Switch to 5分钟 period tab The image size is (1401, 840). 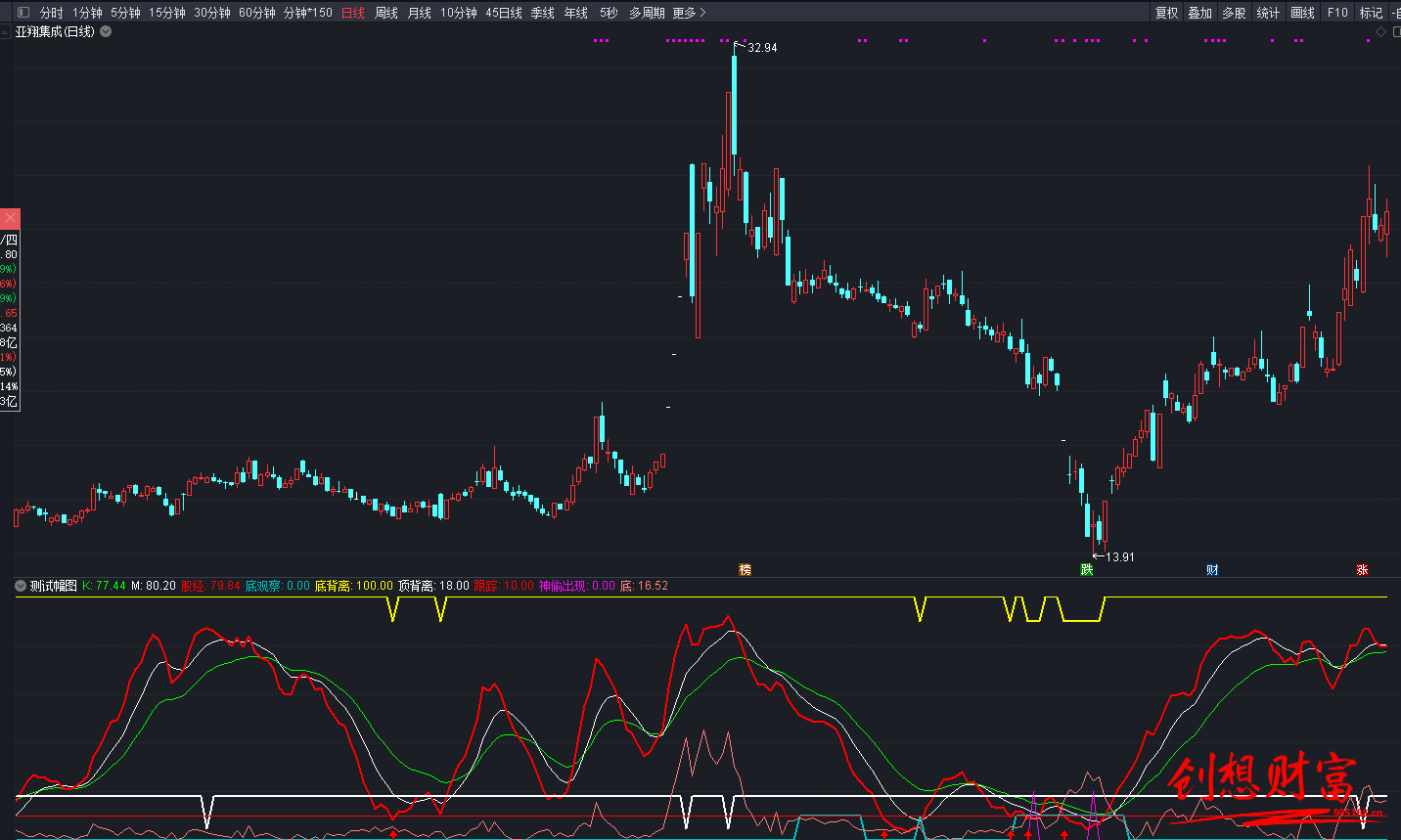(x=125, y=13)
